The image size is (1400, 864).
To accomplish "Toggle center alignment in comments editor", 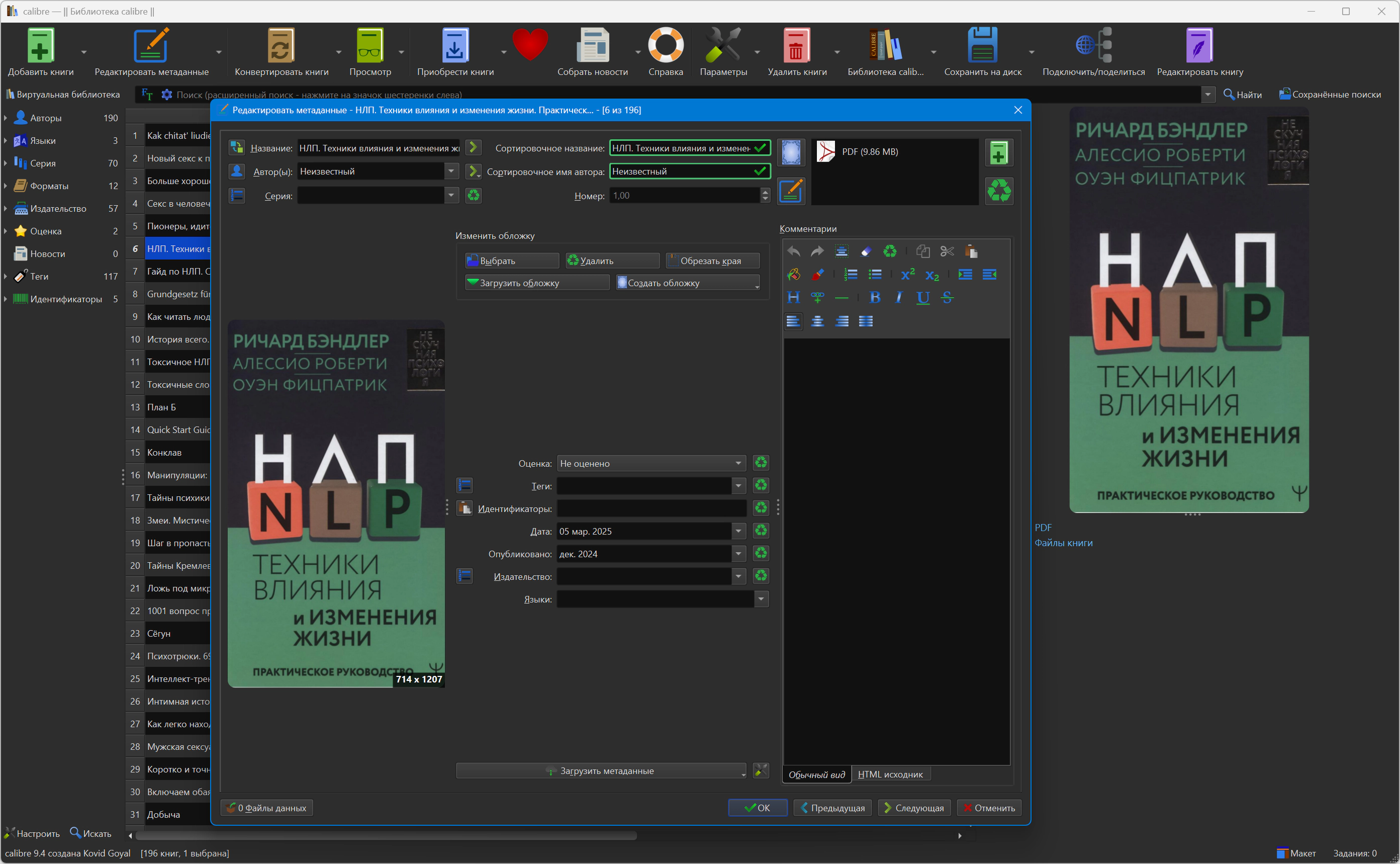I will coord(817,321).
